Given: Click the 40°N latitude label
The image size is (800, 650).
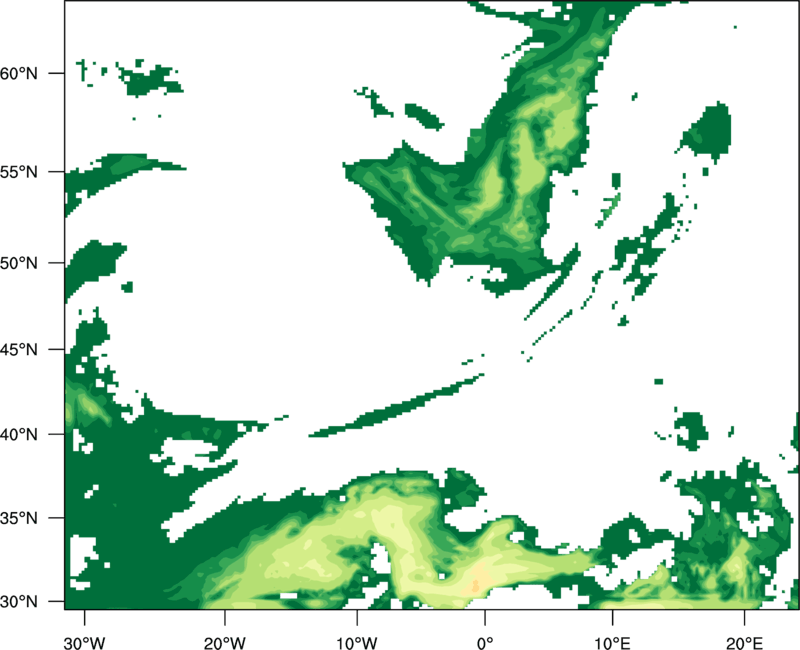Looking at the screenshot, I should click(19, 435).
